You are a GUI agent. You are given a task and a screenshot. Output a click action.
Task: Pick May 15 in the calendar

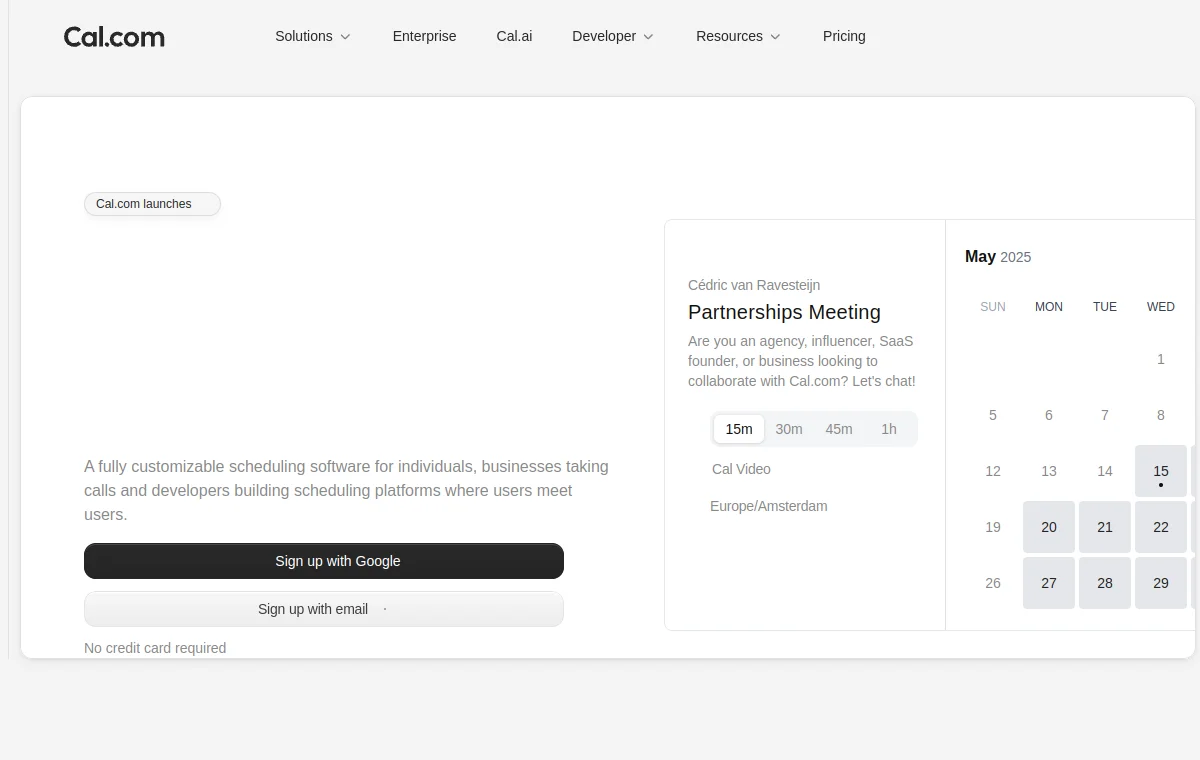[x=1161, y=471]
